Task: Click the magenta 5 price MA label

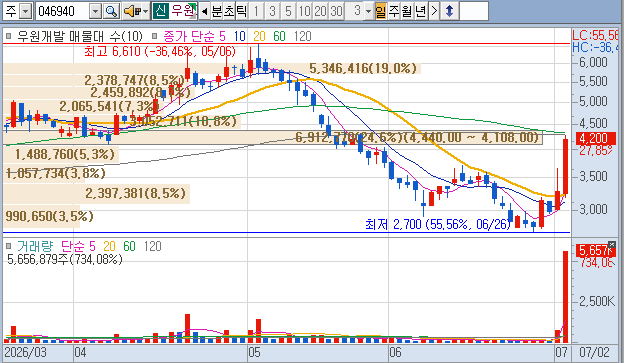Action: [222, 36]
